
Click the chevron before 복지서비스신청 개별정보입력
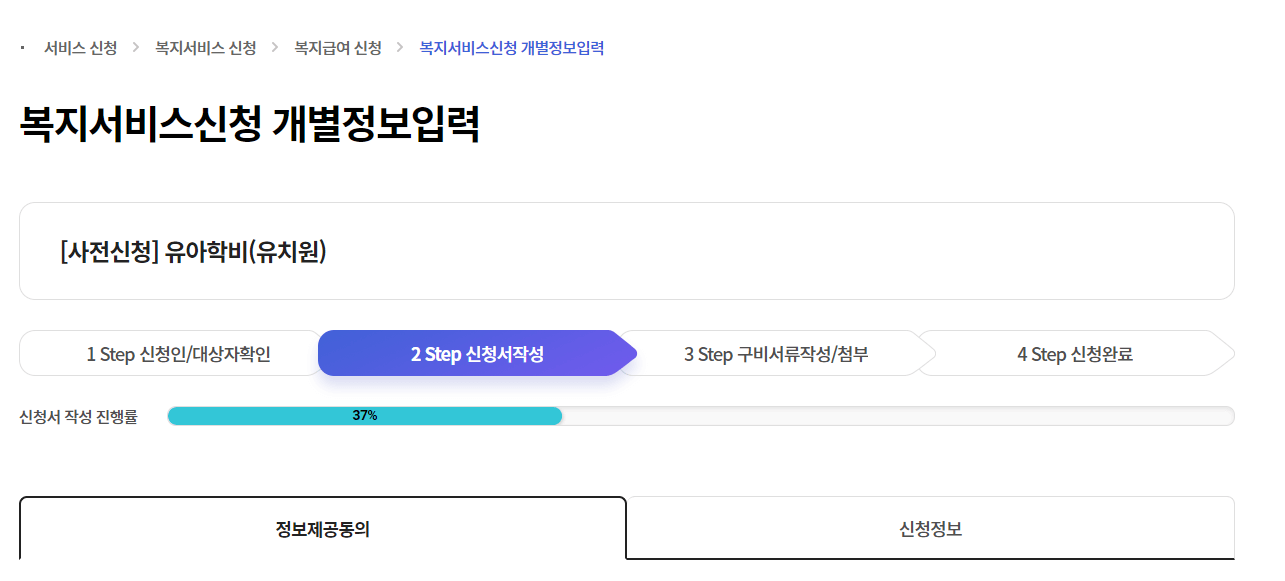point(398,47)
